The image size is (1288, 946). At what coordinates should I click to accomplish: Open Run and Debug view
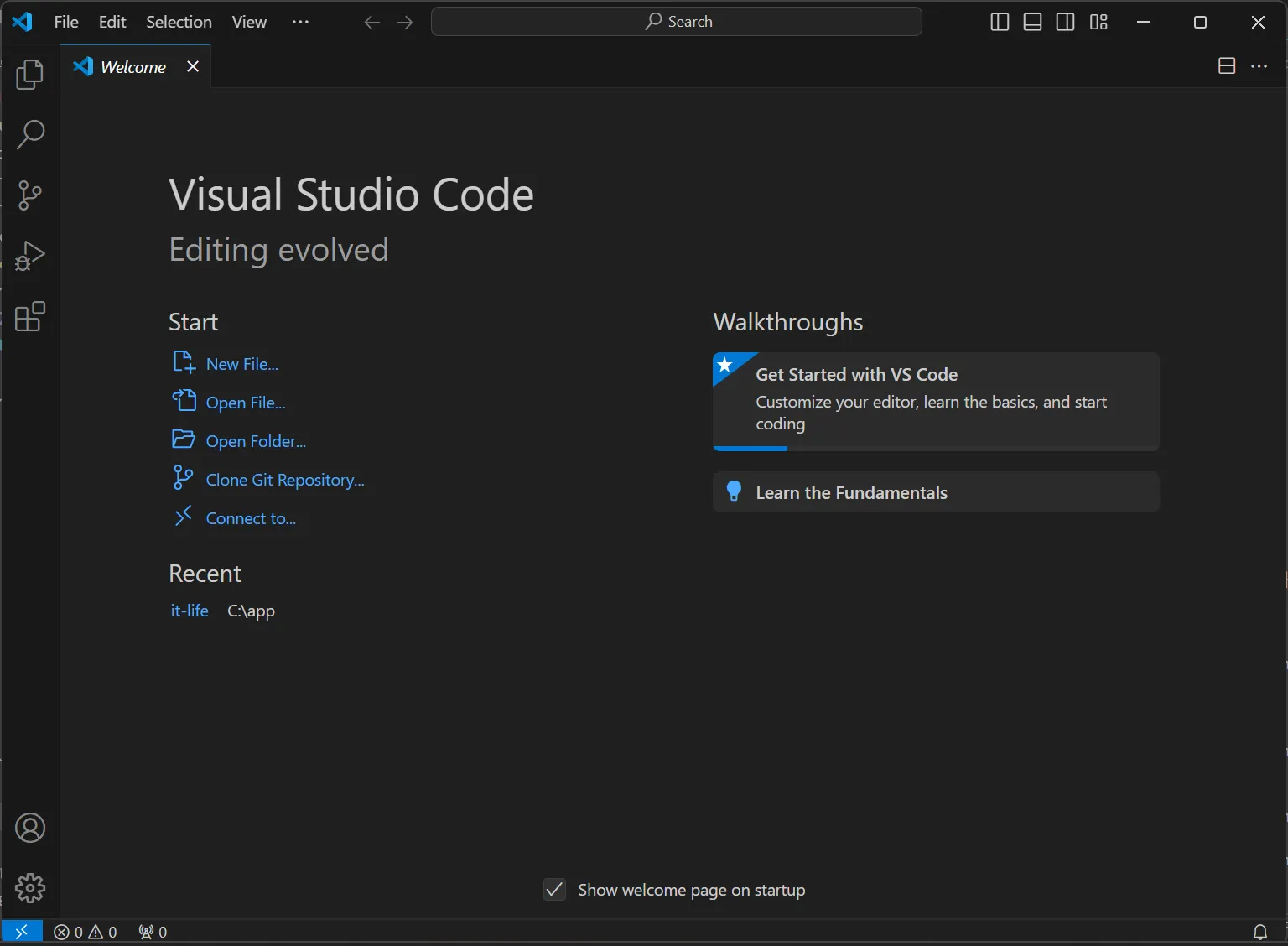(30, 256)
